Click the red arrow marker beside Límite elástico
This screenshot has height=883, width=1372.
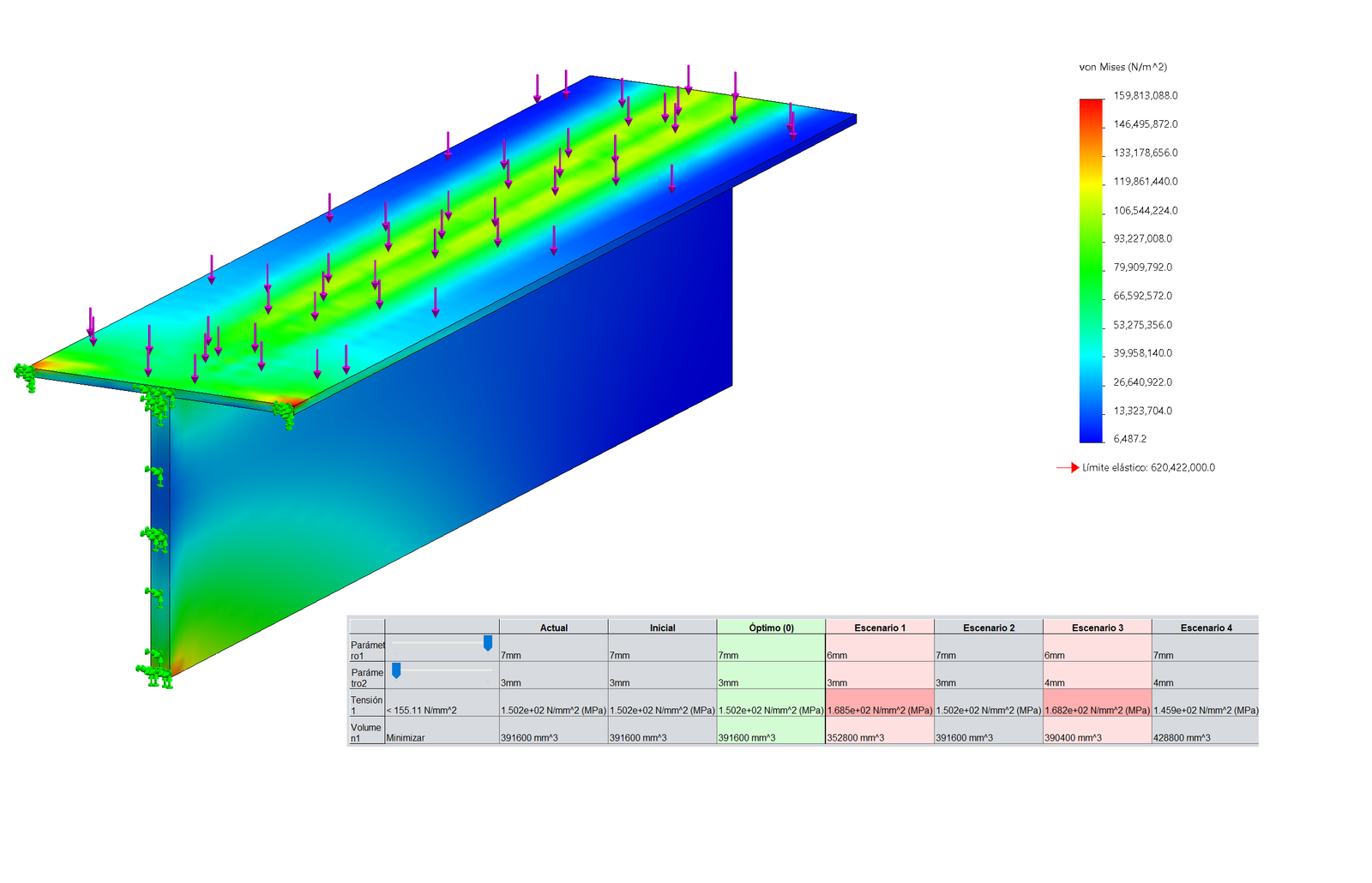(x=1068, y=467)
